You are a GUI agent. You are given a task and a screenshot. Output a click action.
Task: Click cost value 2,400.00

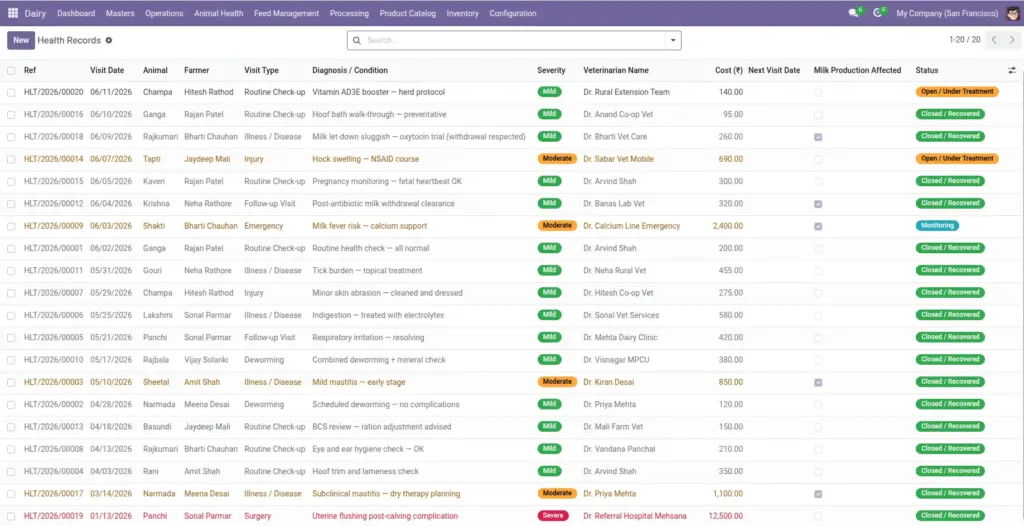click(728, 226)
